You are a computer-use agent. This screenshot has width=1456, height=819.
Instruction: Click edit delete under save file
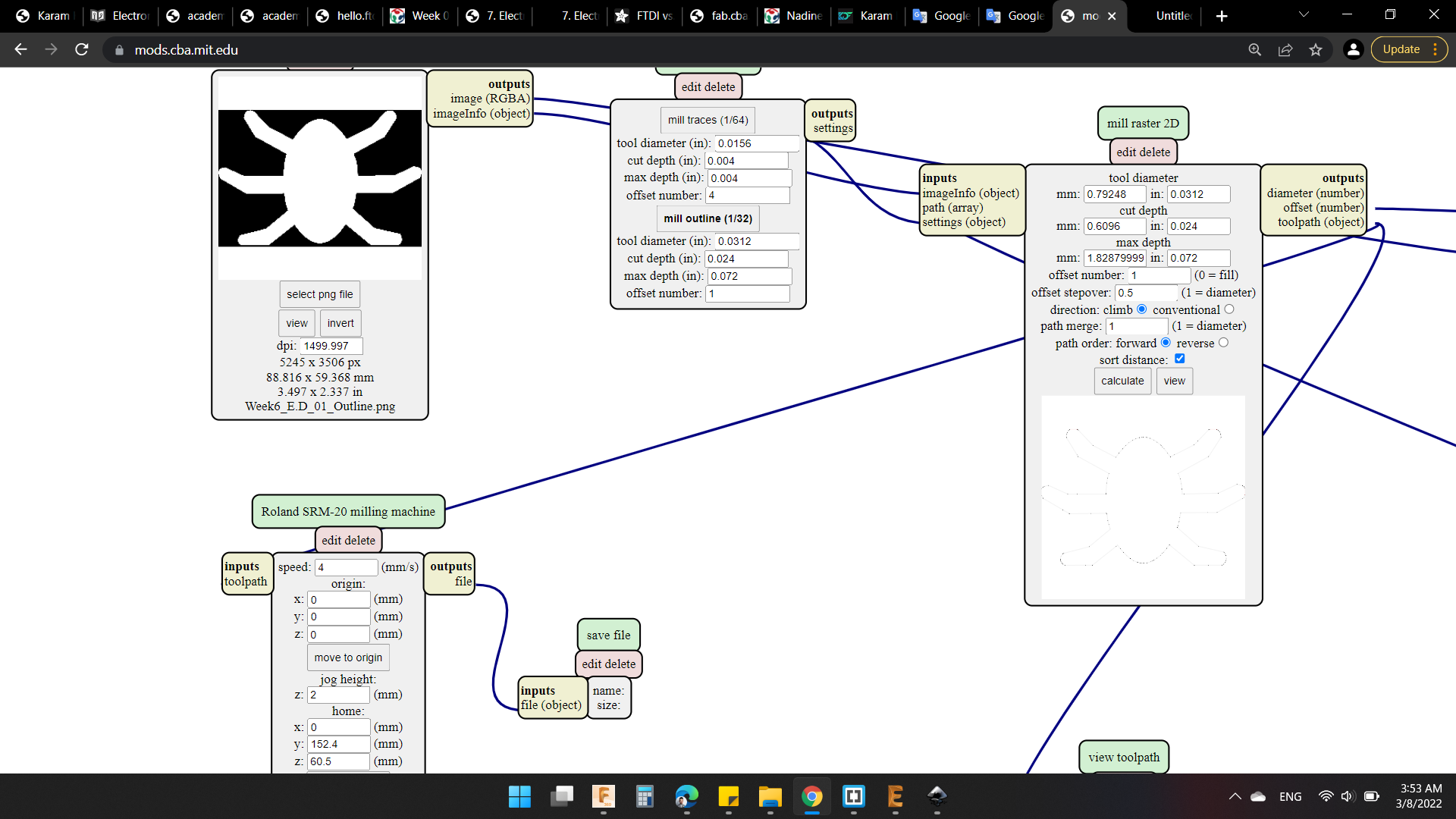(608, 664)
